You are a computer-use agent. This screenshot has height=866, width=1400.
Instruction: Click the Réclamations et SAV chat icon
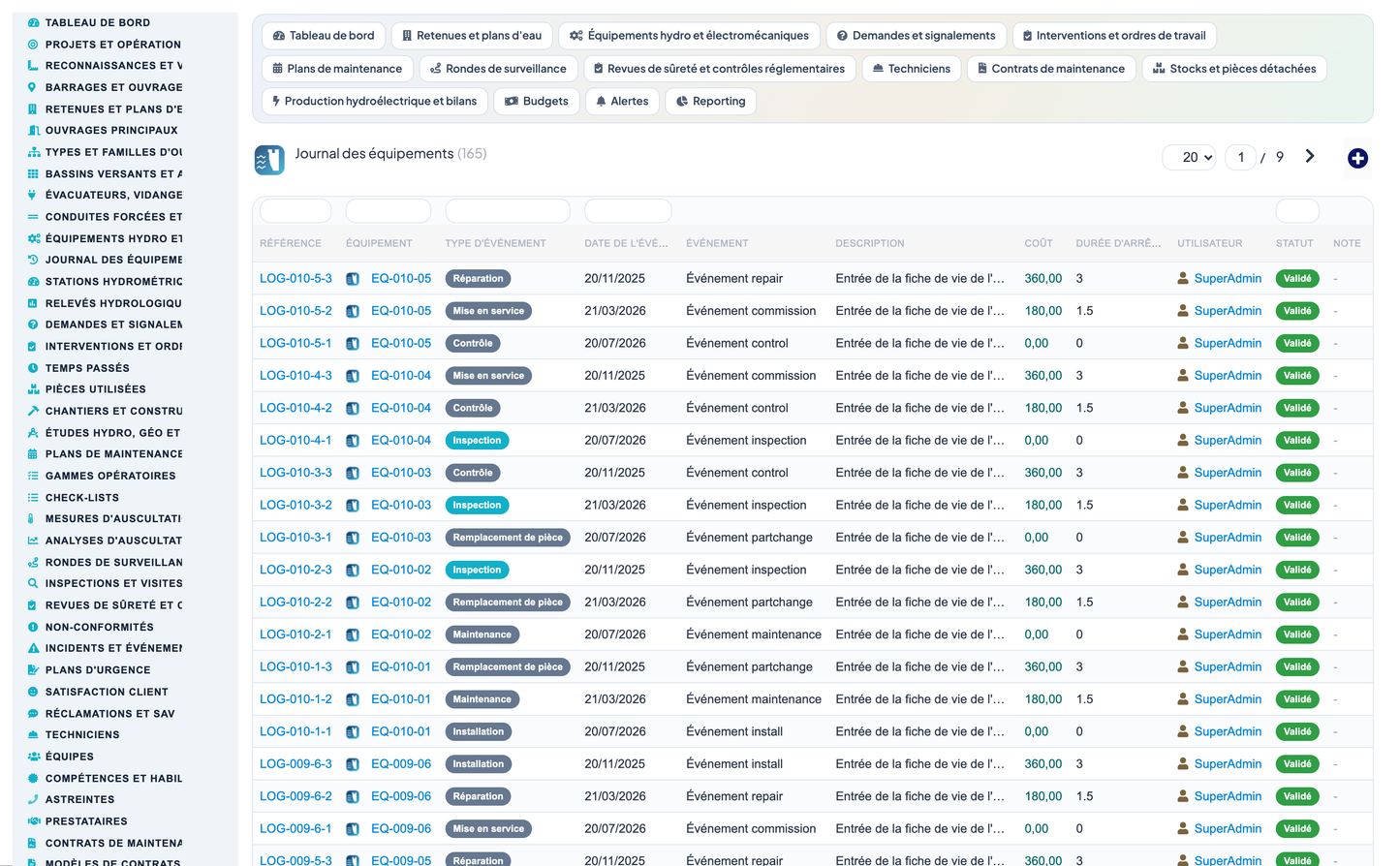[x=33, y=713]
